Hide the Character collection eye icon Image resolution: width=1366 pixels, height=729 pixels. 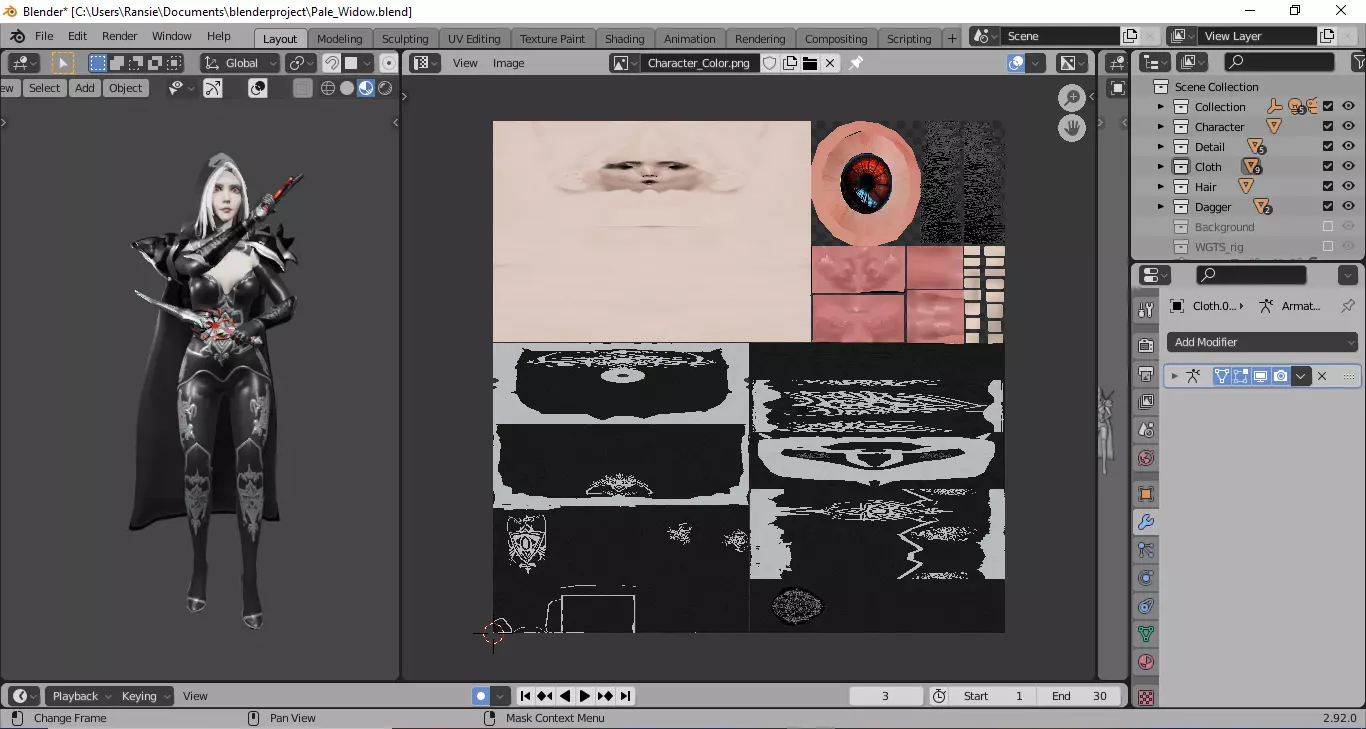[1348, 127]
